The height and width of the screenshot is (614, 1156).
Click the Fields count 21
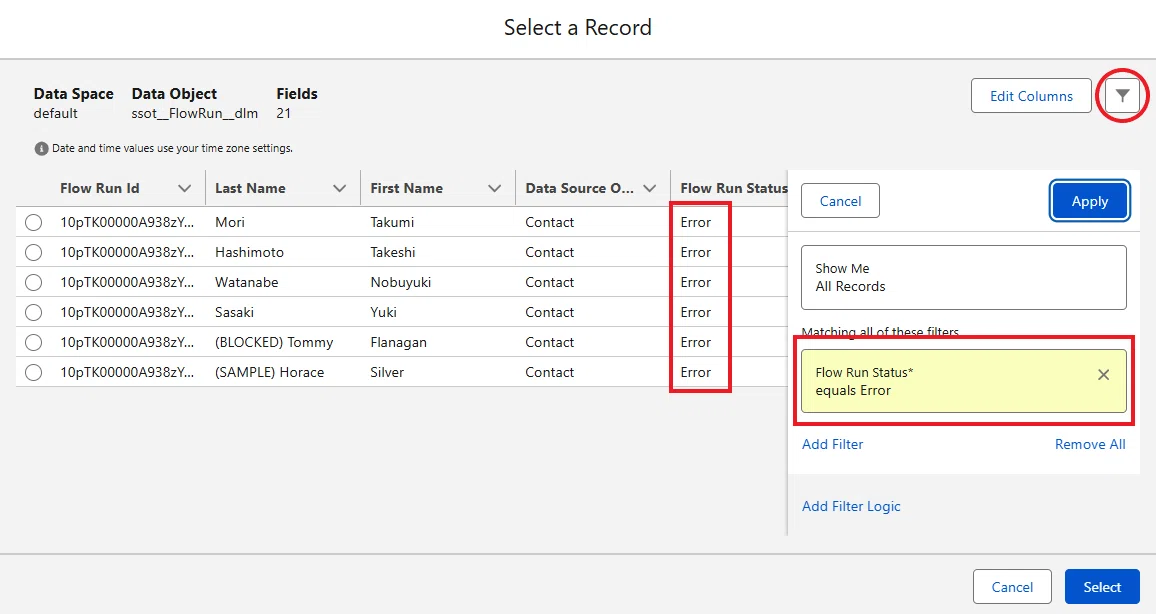[283, 114]
